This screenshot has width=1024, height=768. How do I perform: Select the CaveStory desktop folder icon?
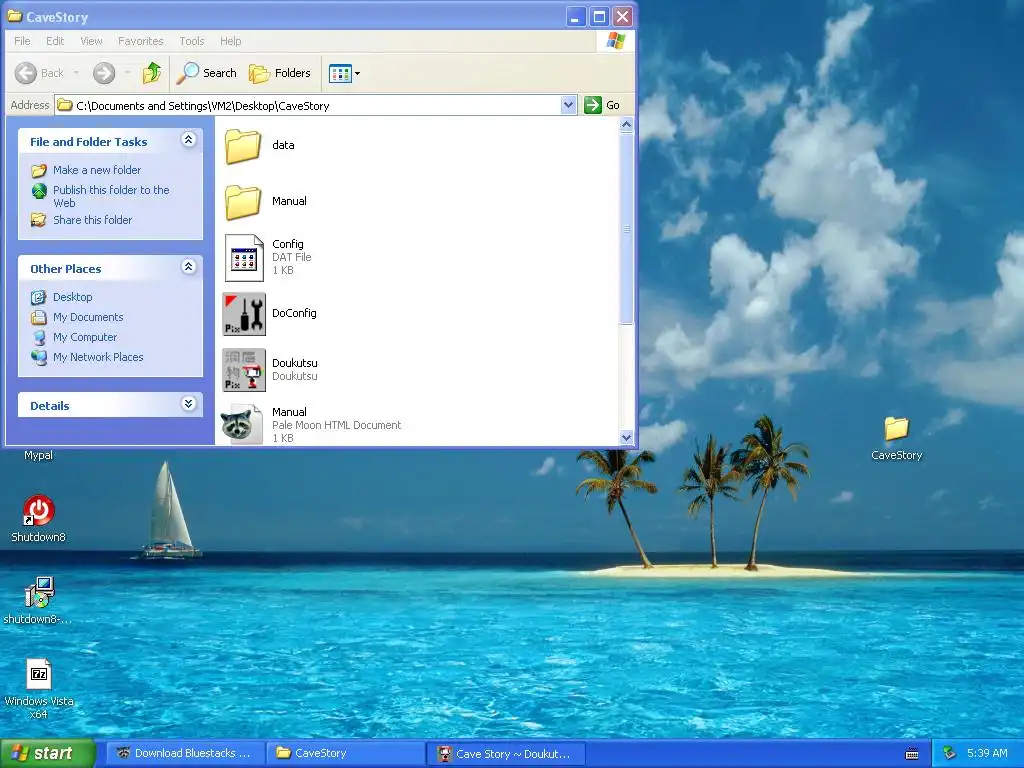[897, 429]
